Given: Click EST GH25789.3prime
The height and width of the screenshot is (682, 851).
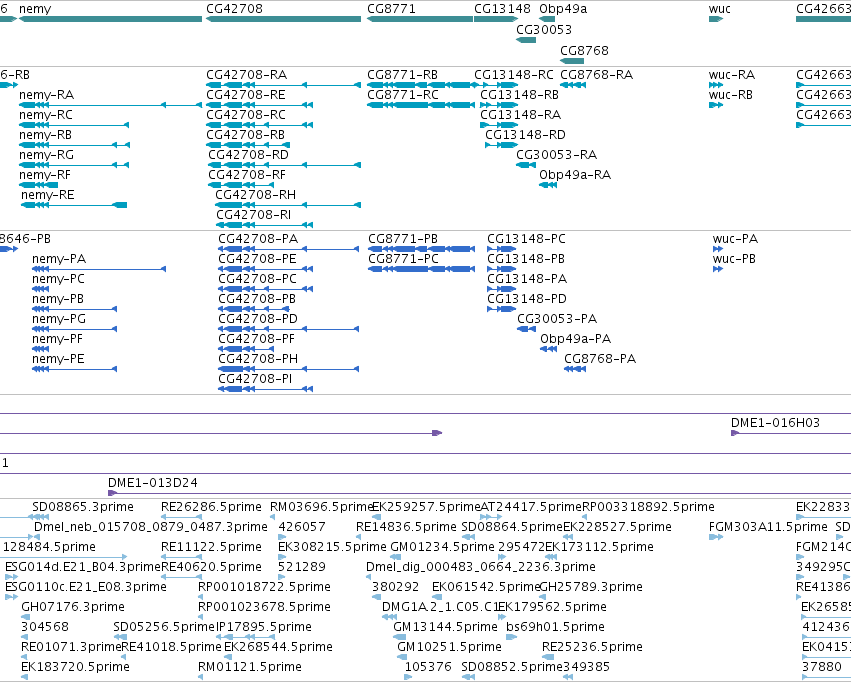Looking at the screenshot, I should [591, 587].
